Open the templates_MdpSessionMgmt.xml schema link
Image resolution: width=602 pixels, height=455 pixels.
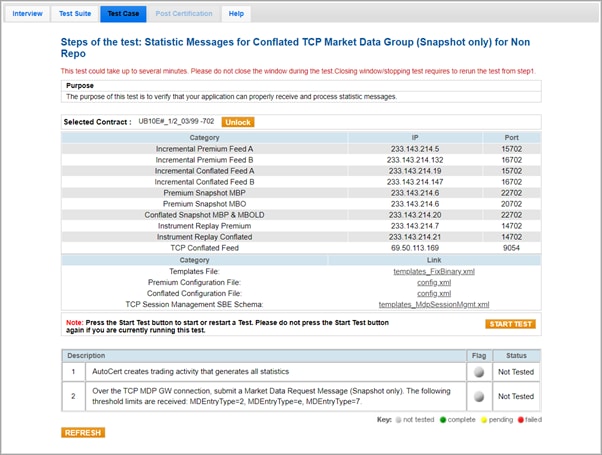tap(434, 304)
